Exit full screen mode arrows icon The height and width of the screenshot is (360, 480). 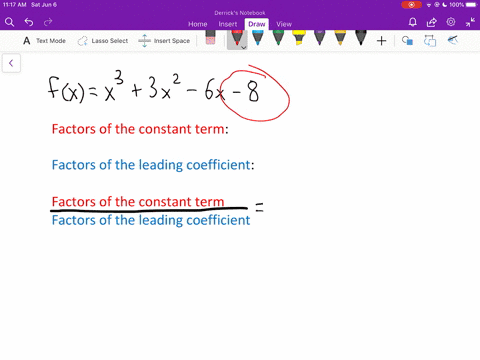click(470, 22)
